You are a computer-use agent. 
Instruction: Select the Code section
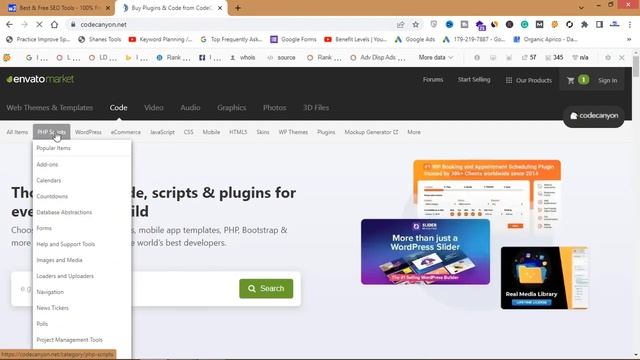coord(118,108)
